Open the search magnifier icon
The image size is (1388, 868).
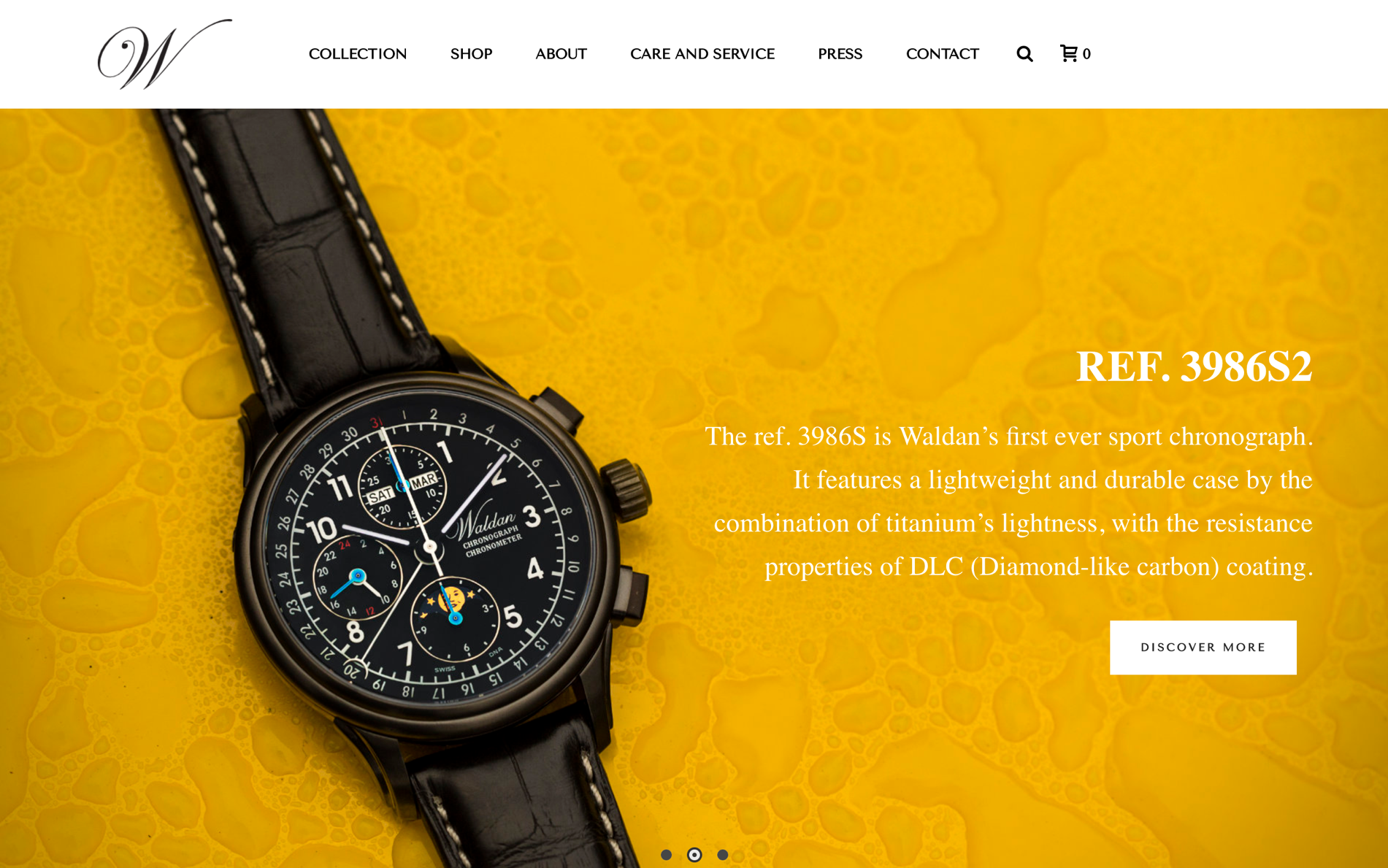tap(1024, 54)
